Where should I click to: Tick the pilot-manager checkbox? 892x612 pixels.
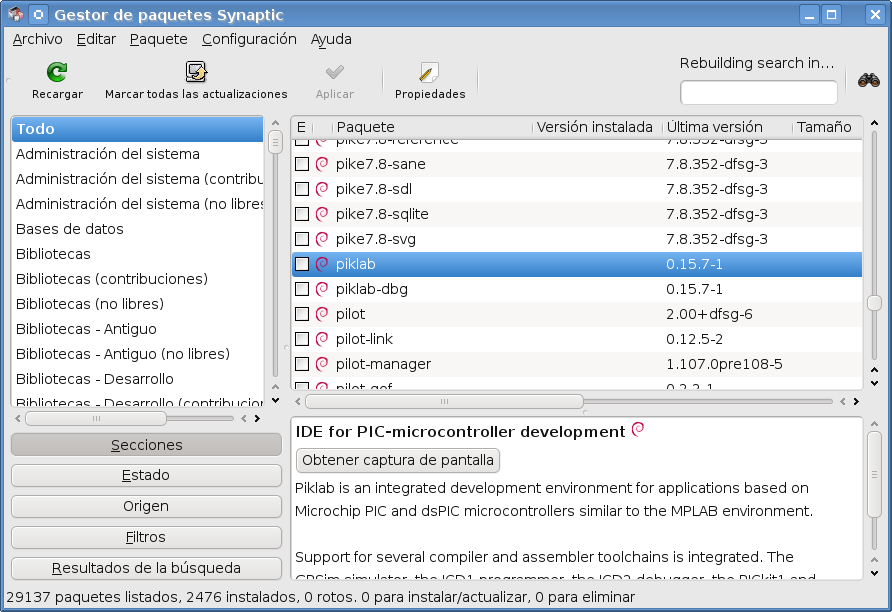coord(301,363)
